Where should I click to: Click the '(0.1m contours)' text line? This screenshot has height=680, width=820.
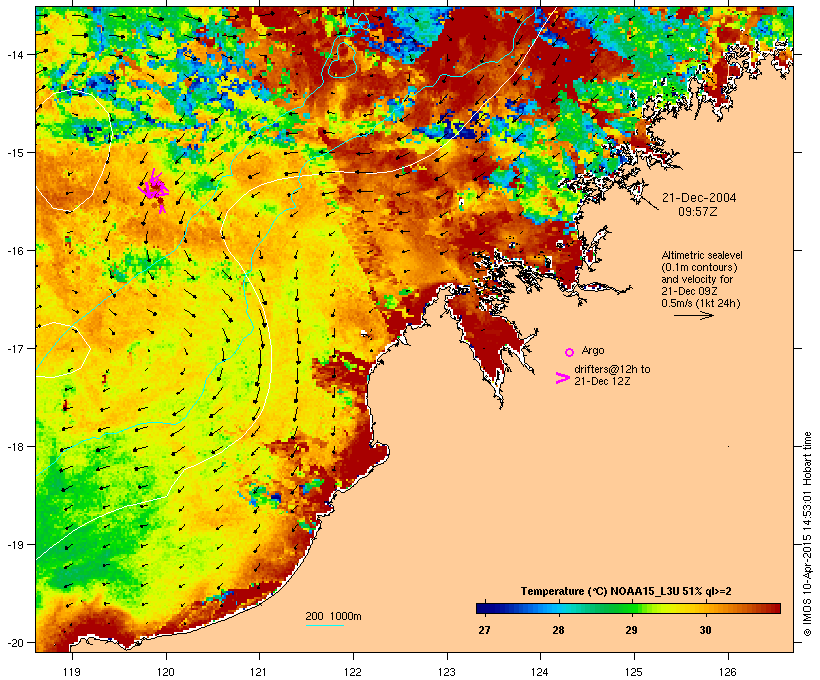click(x=700, y=267)
